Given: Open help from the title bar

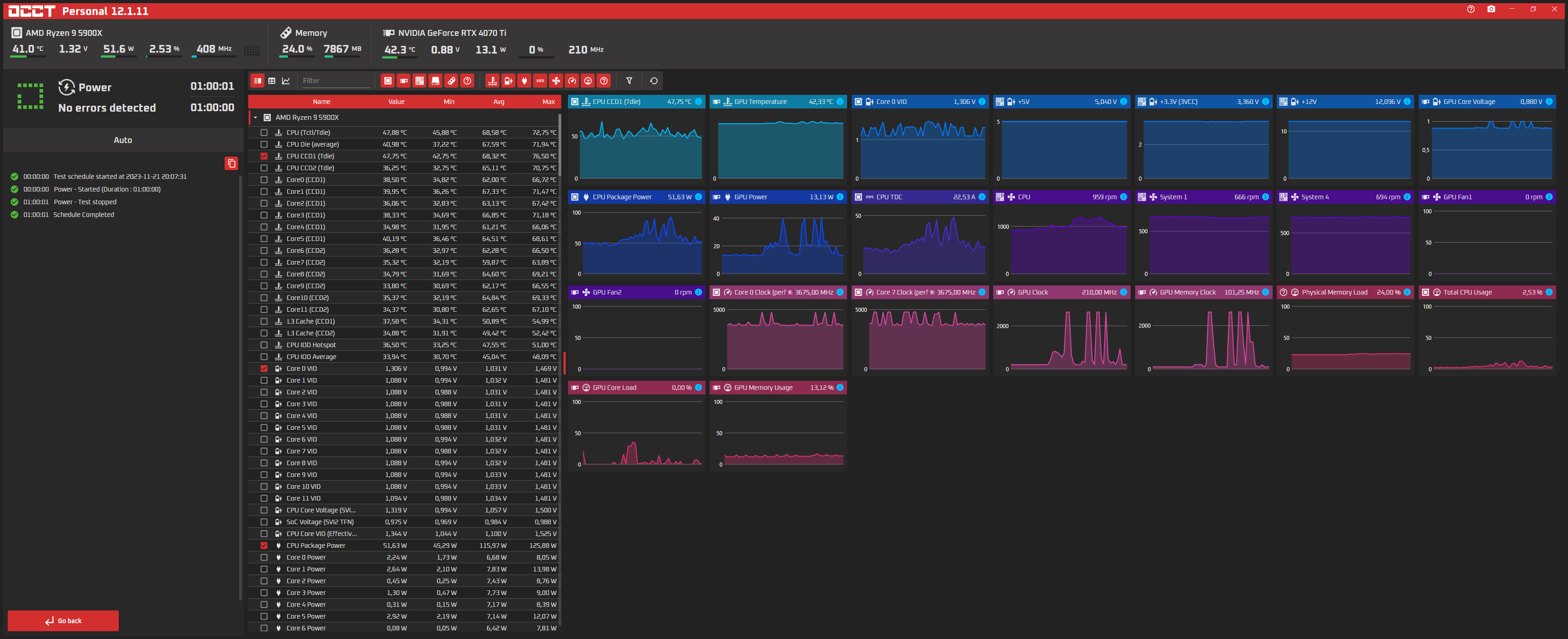Looking at the screenshot, I should (x=1470, y=9).
